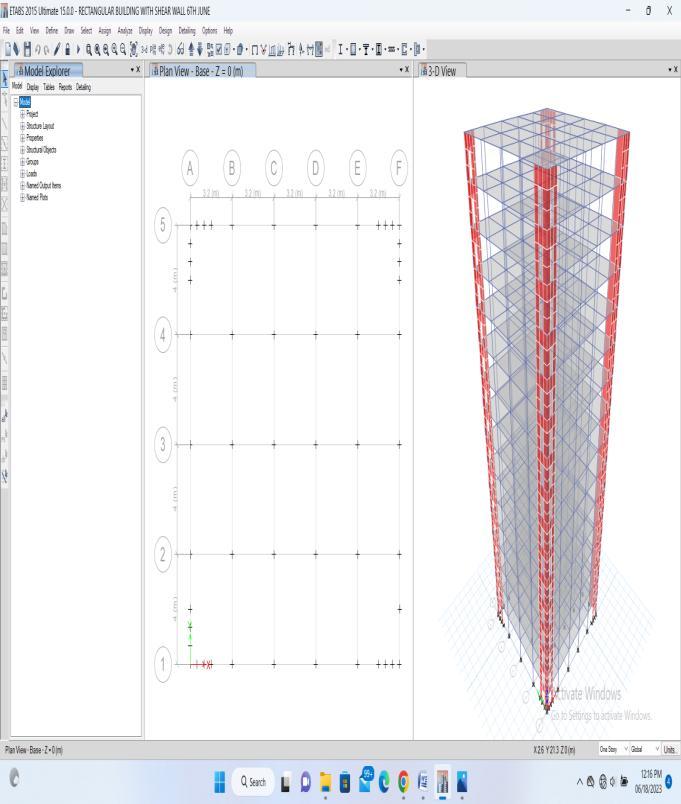
Task: Open the Global coordinate system dropdown
Action: point(645,749)
